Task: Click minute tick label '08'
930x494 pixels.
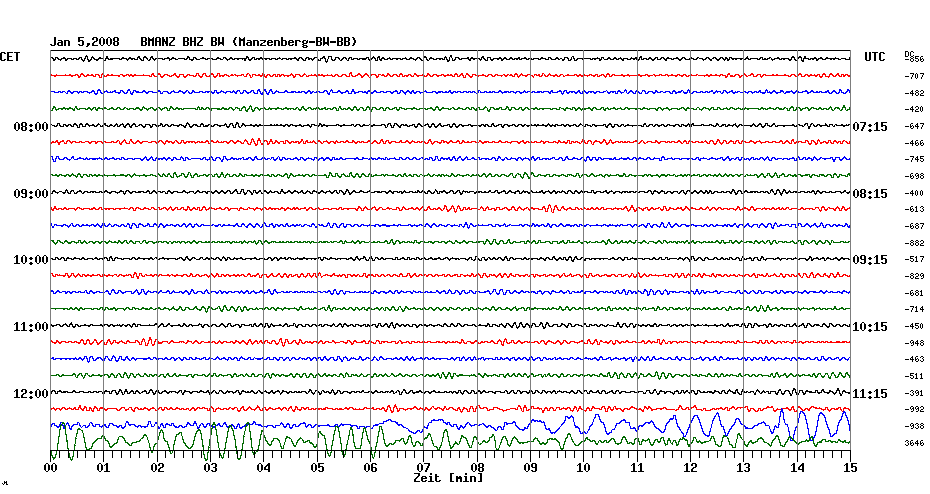Action: pyautogui.click(x=477, y=468)
